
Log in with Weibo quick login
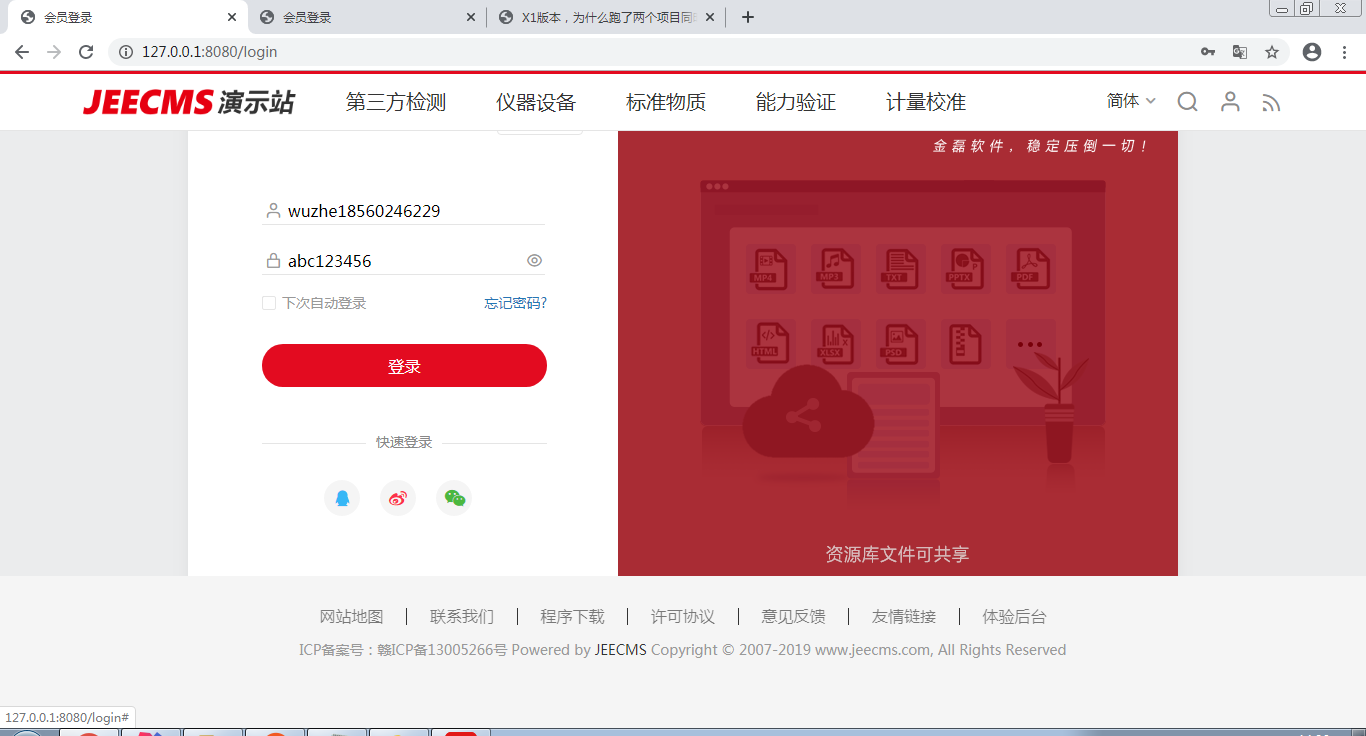tap(398, 498)
